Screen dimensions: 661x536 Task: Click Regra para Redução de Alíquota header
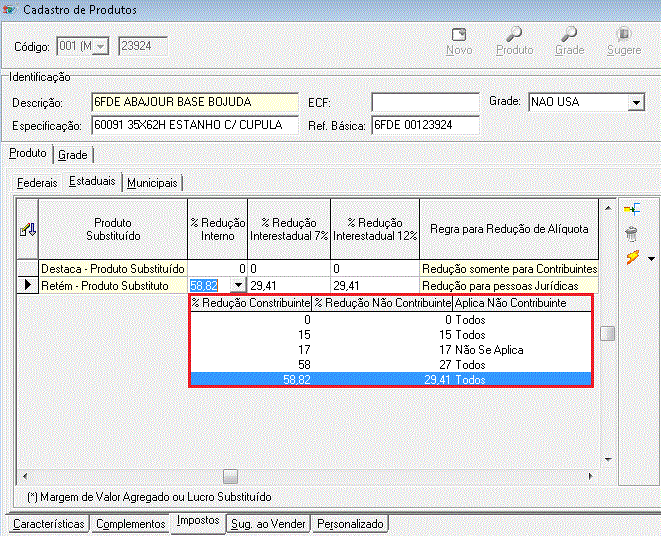coord(509,229)
